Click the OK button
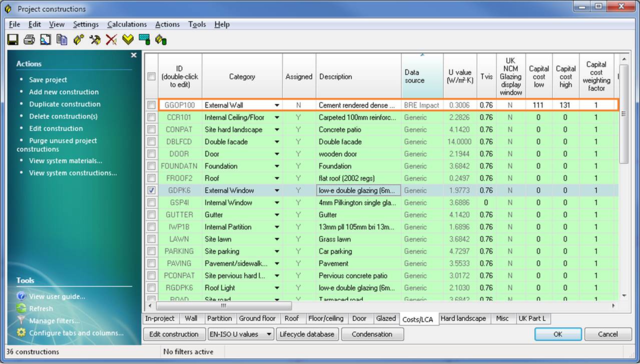 coord(558,334)
